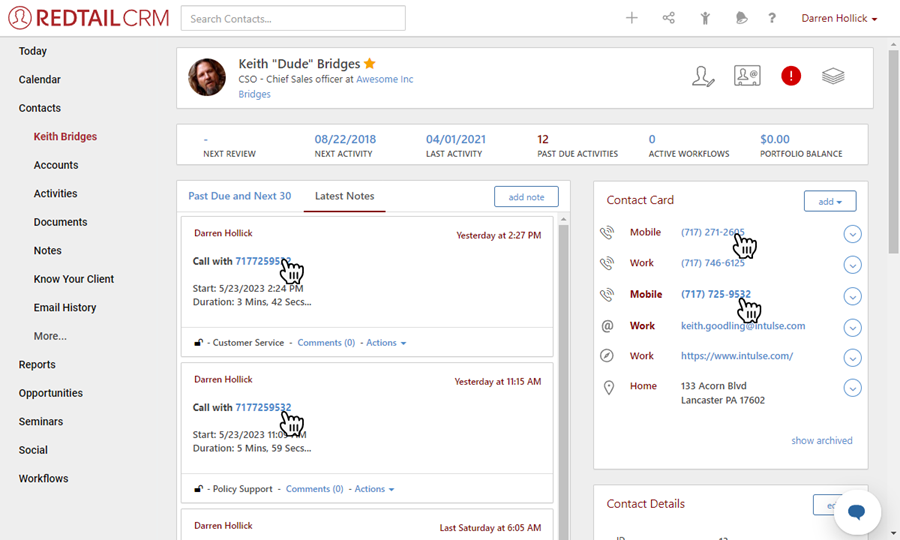Click the Bridges family link
Viewport: 900px width, 540px height.
254,94
